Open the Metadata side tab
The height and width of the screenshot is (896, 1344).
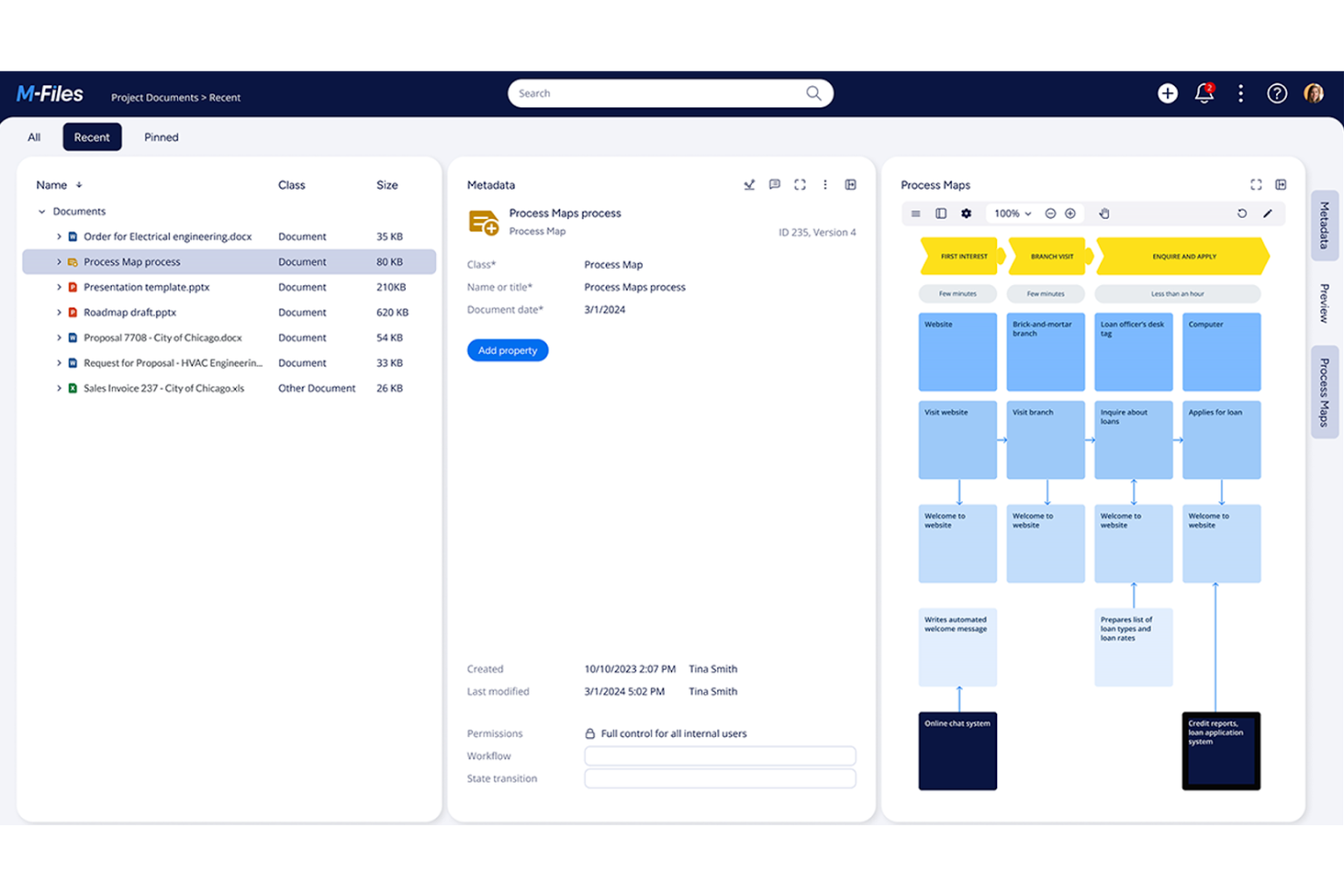coord(1324,225)
